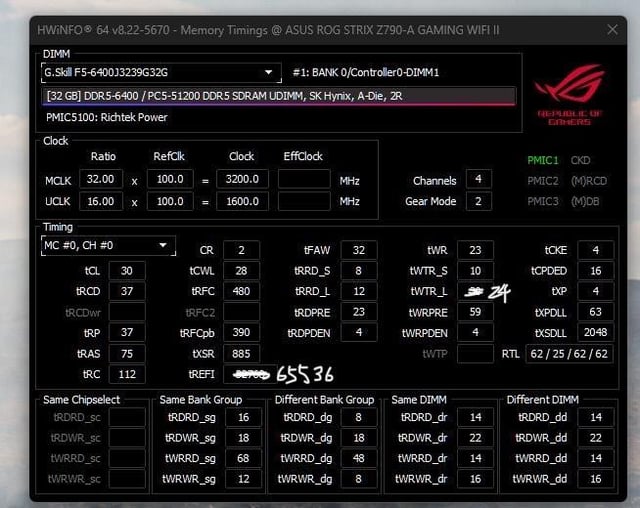Viewport: 640px width, 508px height.
Task: Click the tWRRD_dg value 48
Action: 359,458
